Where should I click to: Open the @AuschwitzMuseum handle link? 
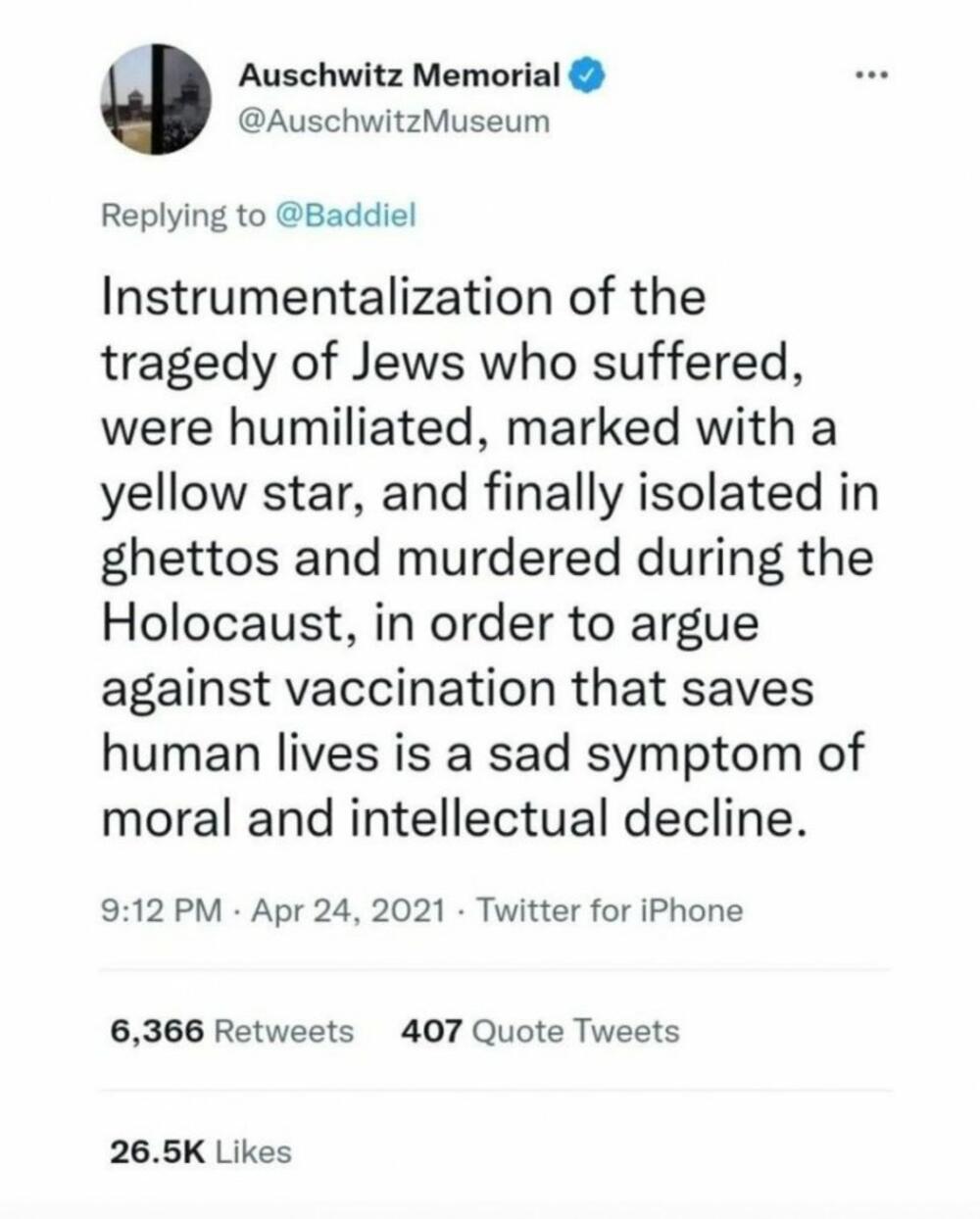pos(394,122)
